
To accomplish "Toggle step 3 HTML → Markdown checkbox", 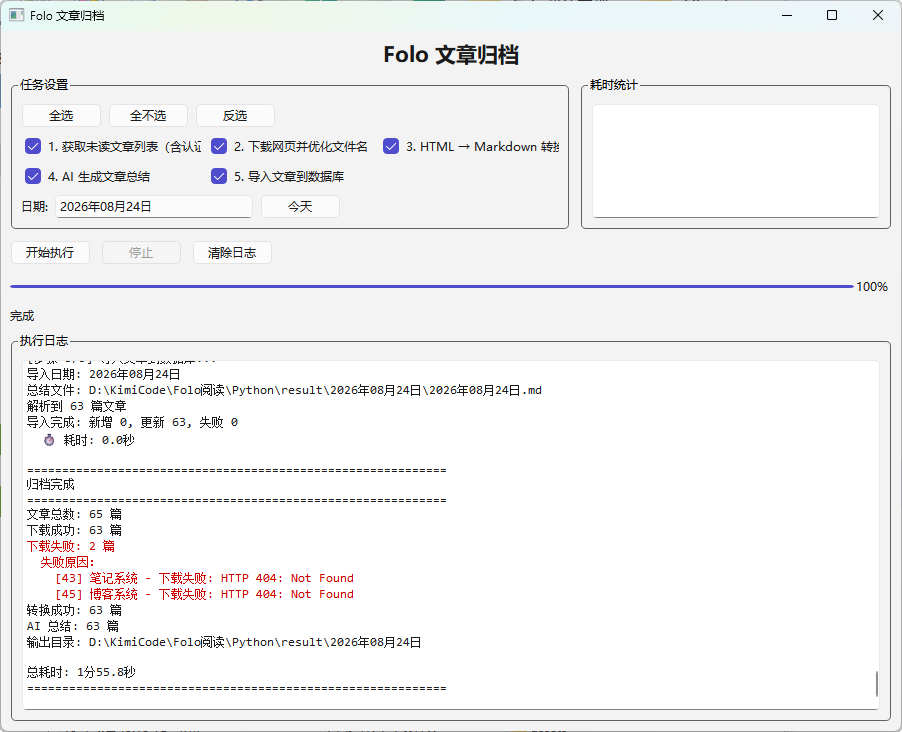I will click(391, 146).
